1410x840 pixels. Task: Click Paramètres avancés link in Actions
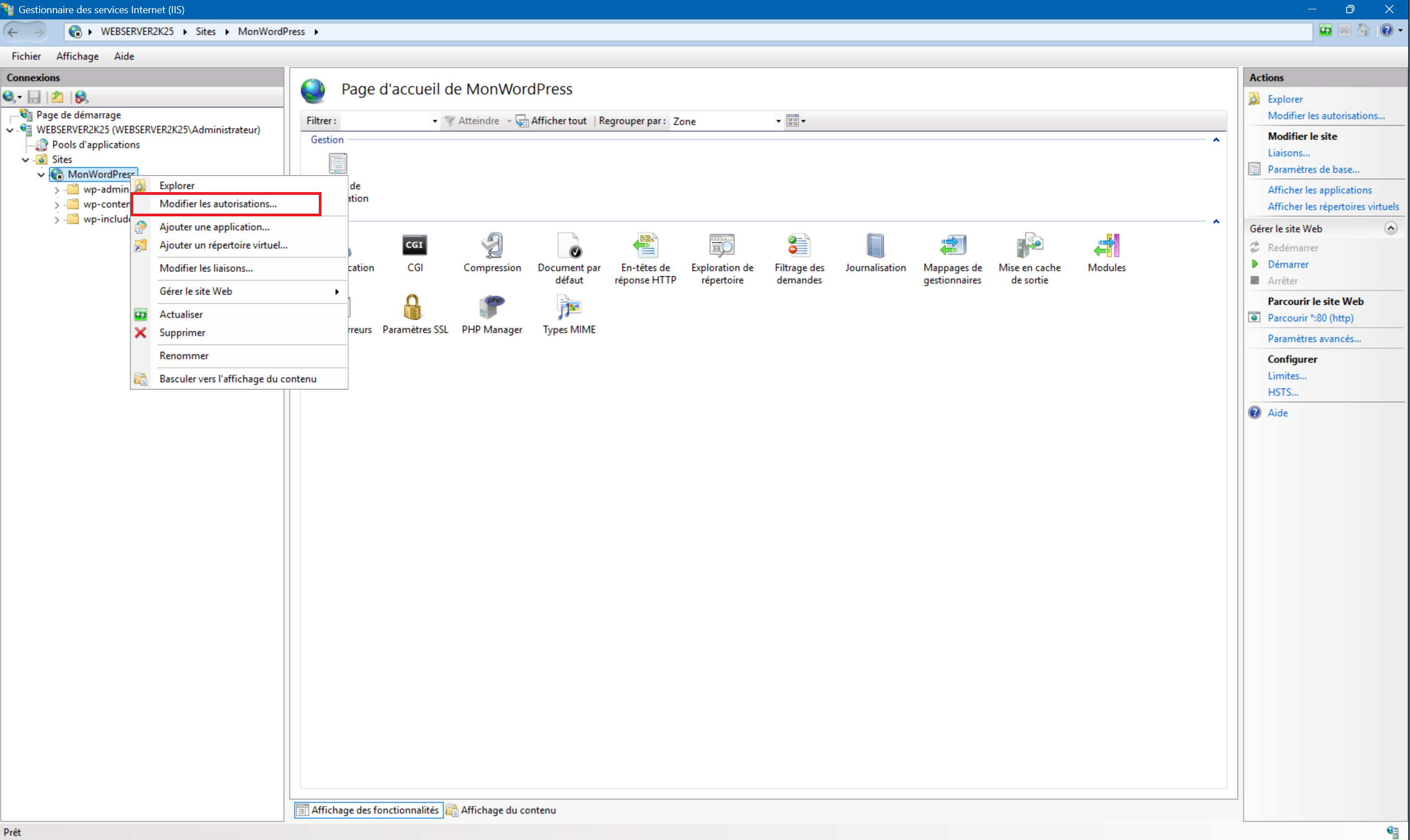pos(1314,339)
